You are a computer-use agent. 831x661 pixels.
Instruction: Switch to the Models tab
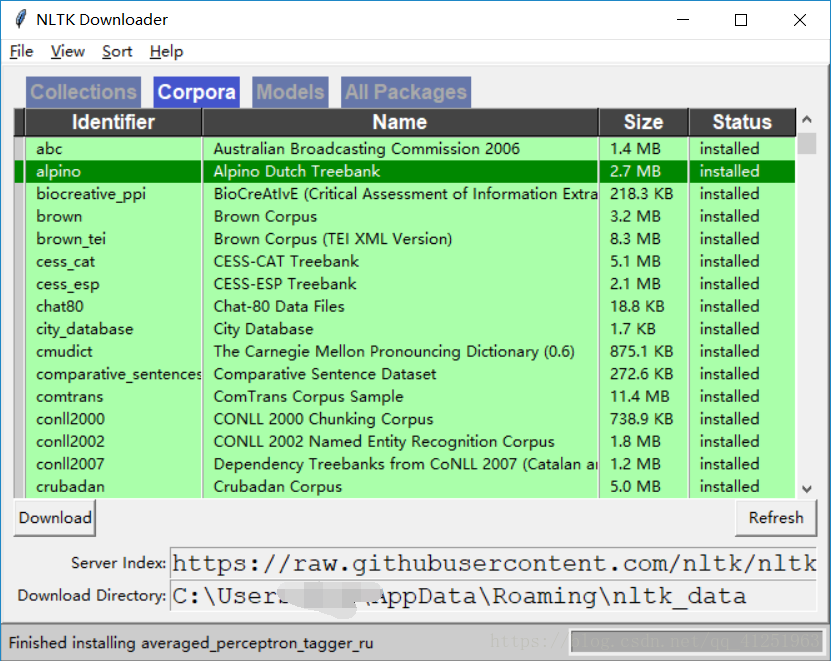(290, 92)
